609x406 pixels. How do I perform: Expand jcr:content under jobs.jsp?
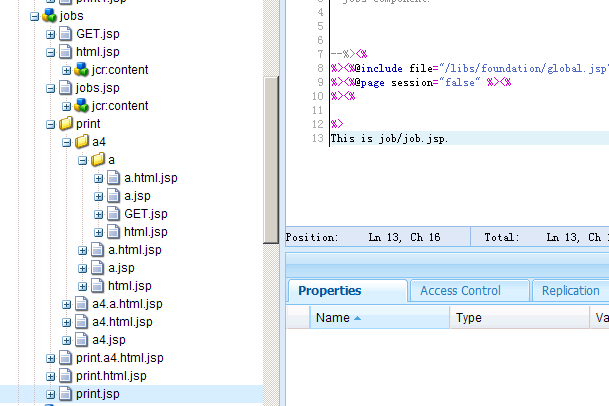[66, 106]
